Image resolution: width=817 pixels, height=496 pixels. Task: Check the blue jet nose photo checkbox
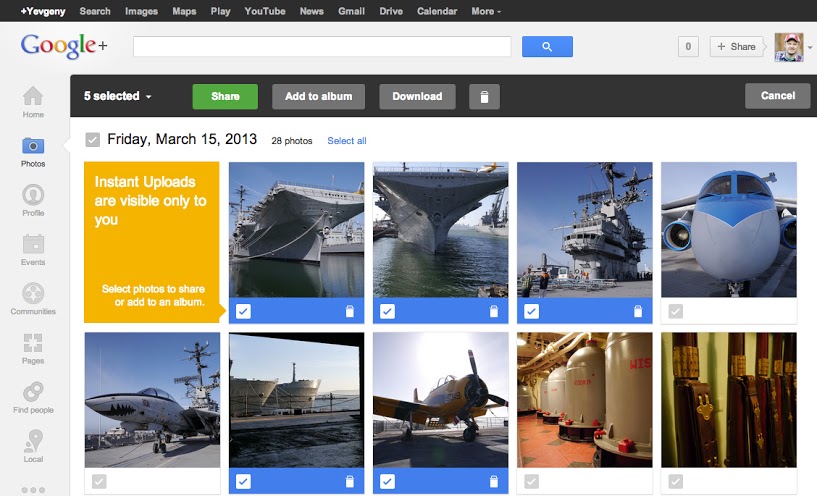[675, 312]
